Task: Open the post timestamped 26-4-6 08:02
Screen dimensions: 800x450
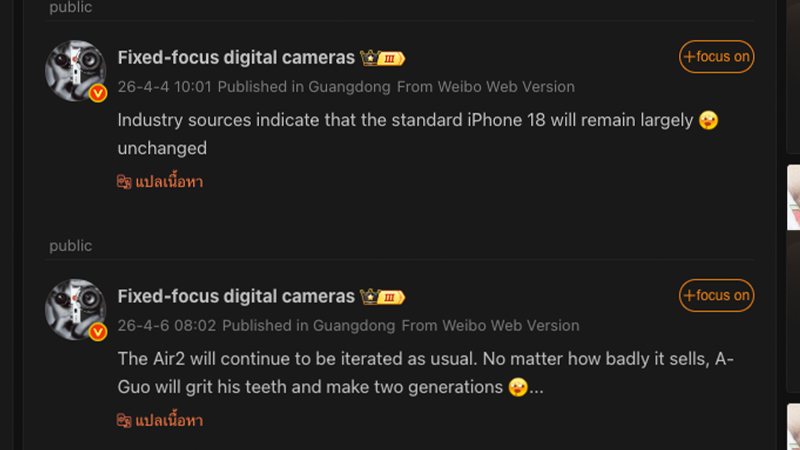Action: (166, 326)
